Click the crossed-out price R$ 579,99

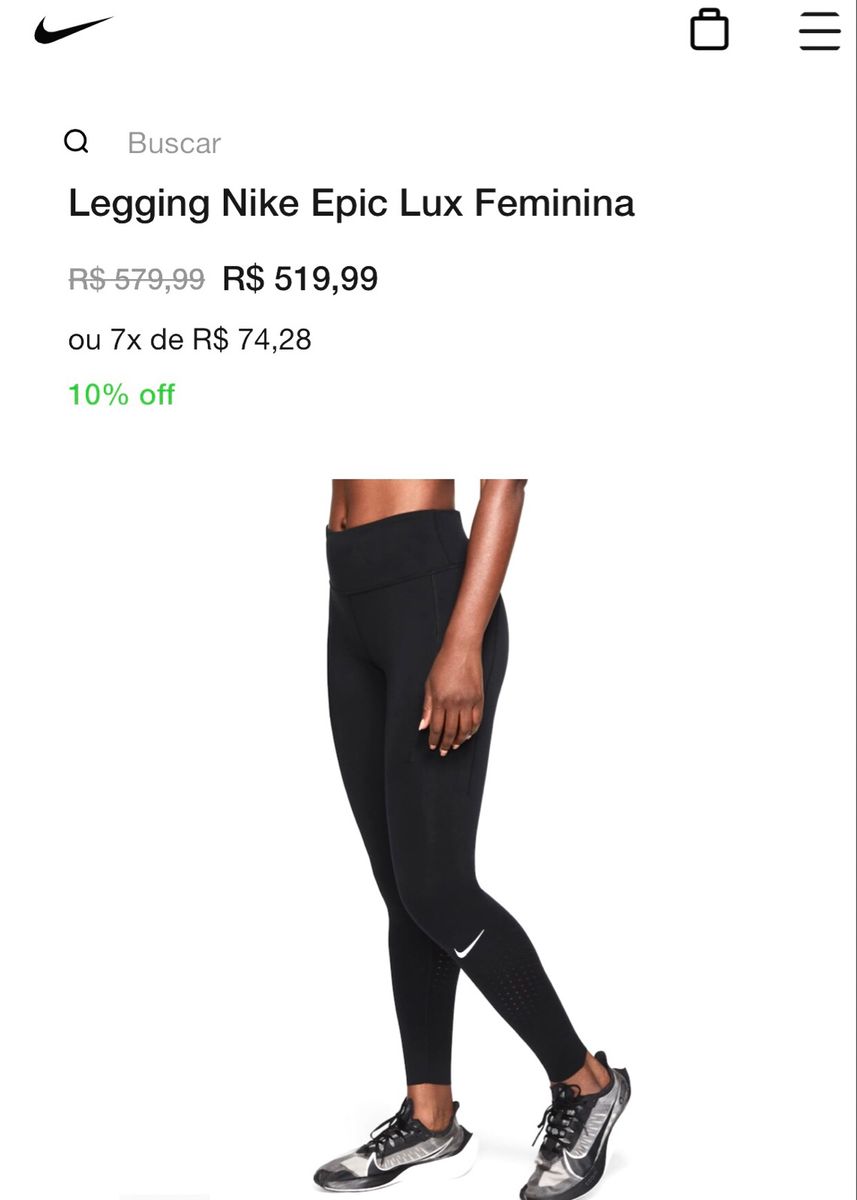coord(136,278)
